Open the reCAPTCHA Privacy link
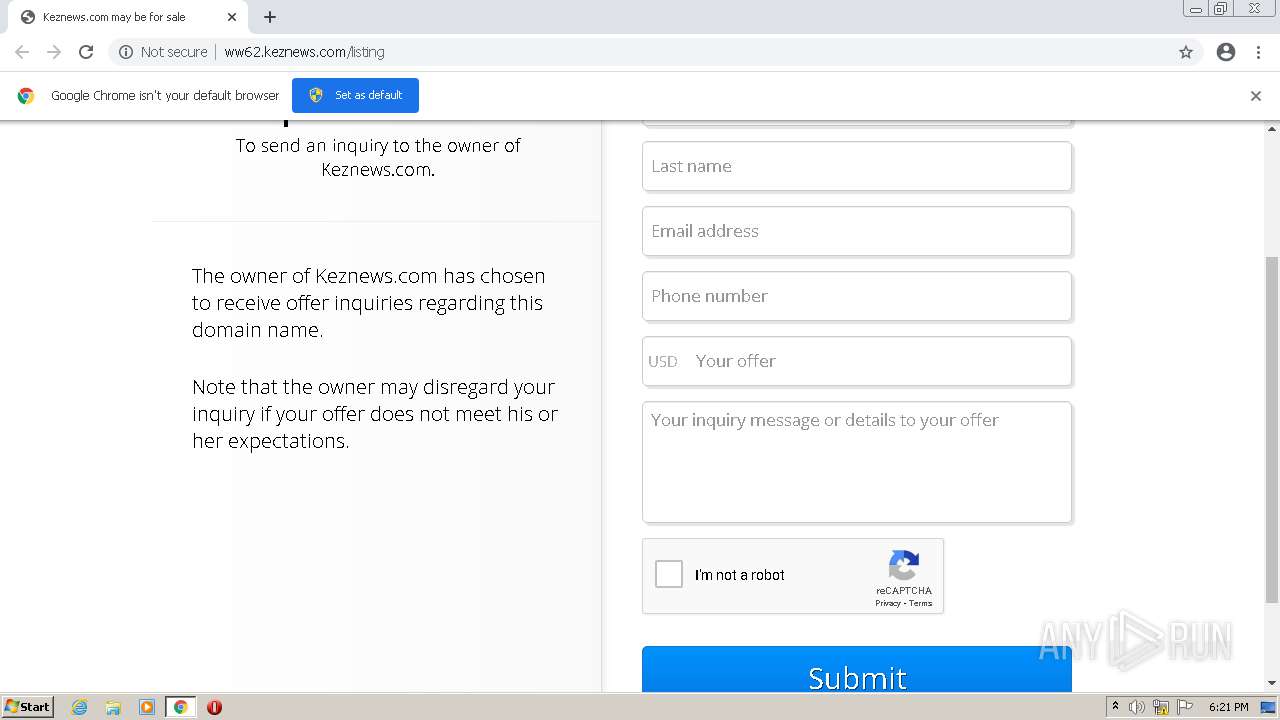Screen dimensions: 1280x720 click(x=888, y=603)
